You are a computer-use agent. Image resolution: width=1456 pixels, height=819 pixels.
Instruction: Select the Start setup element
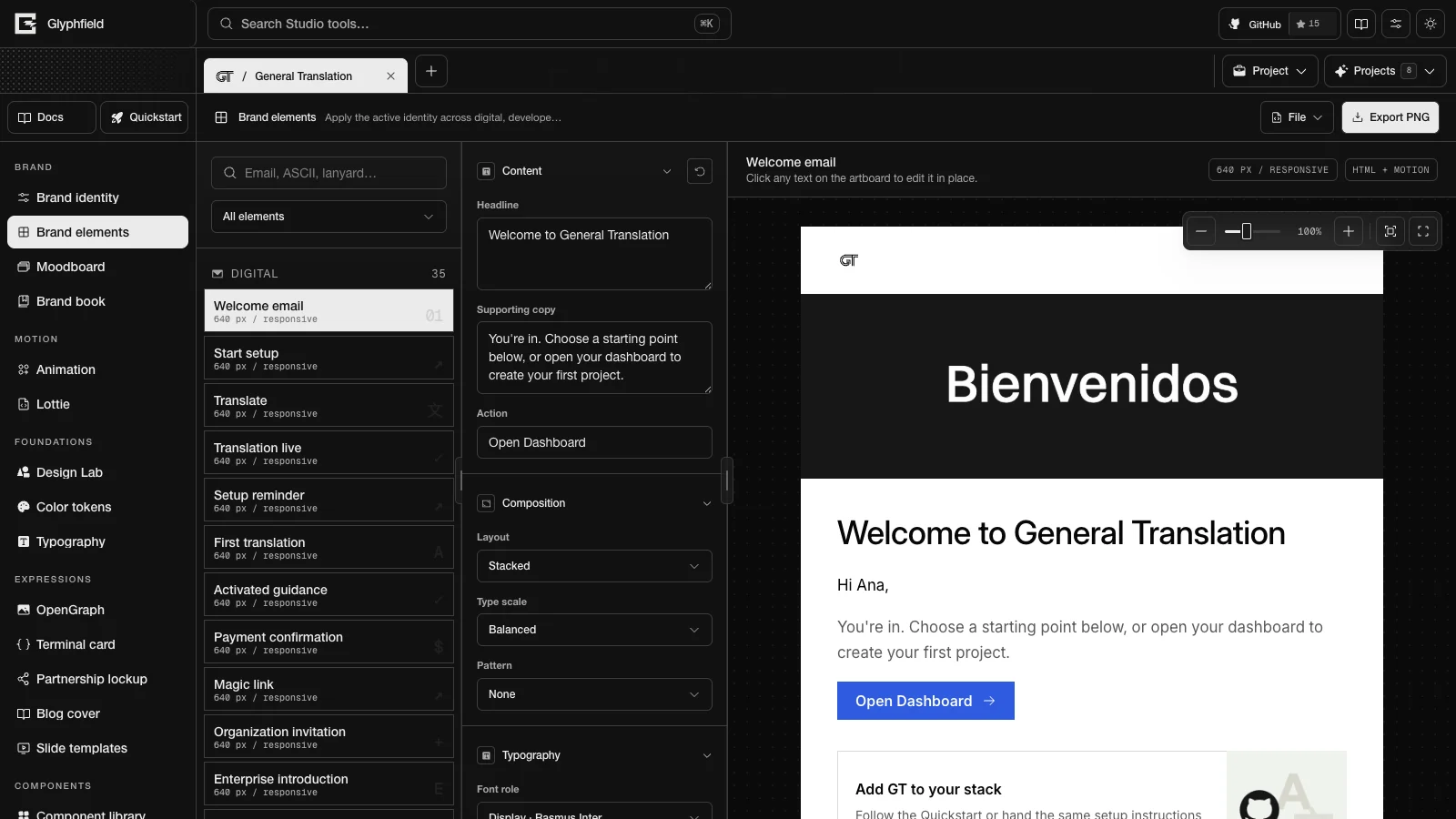[329, 358]
